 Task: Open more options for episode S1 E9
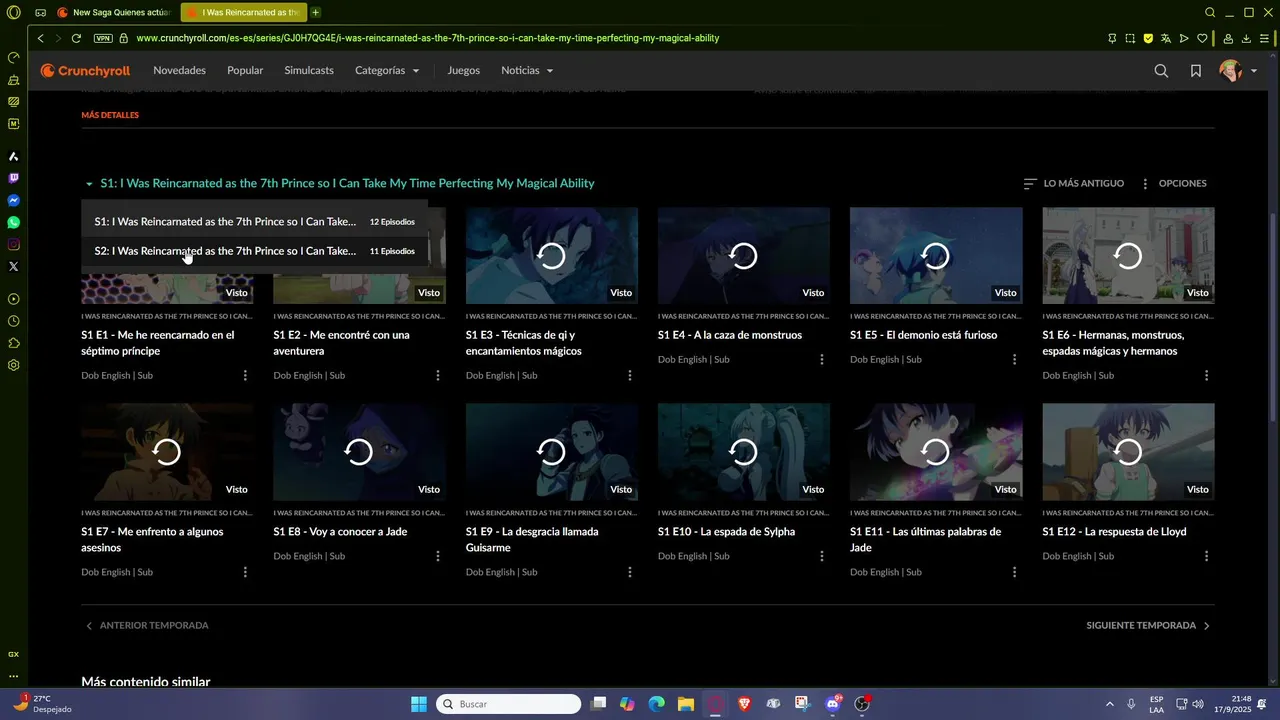point(630,572)
